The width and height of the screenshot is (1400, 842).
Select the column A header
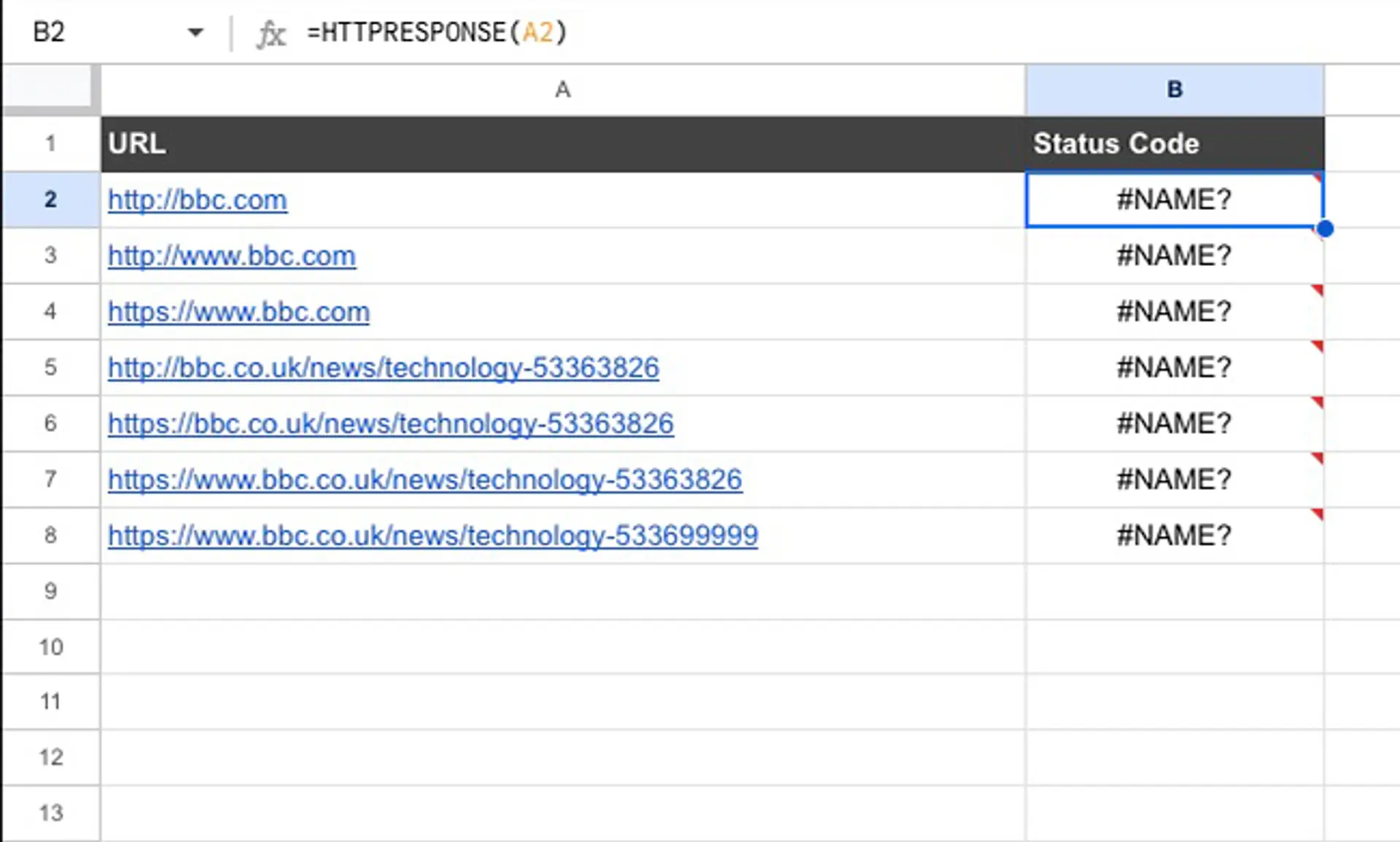(563, 90)
